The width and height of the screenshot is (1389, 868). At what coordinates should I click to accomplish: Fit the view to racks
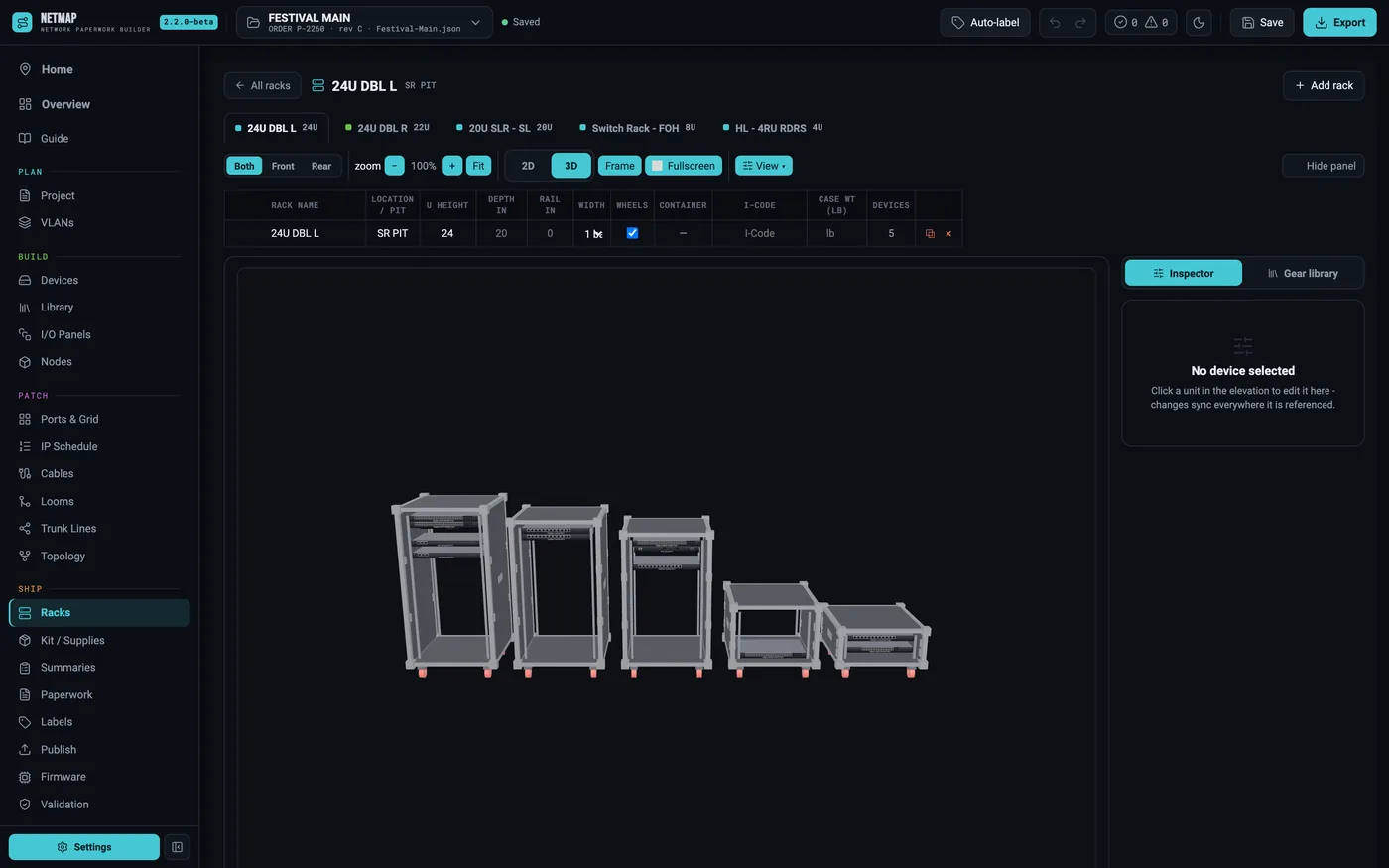pos(478,166)
